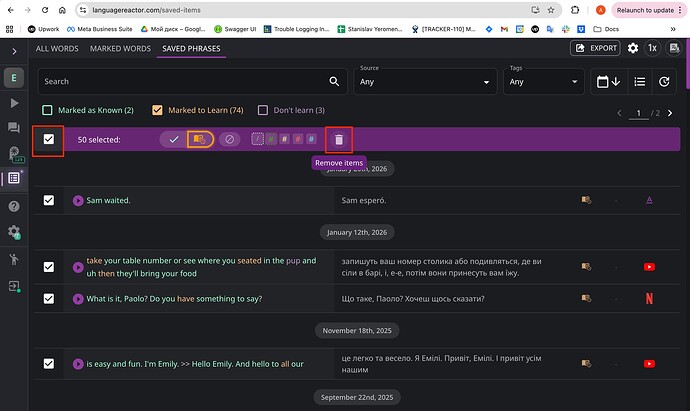Click the trash icon to remove items
Viewport: 690px width, 411px height.
pos(338,140)
